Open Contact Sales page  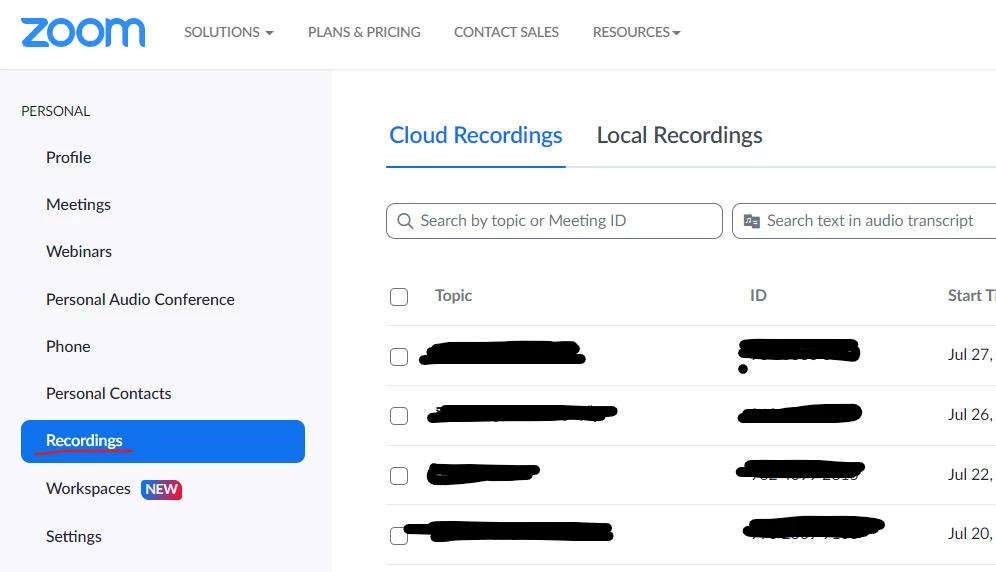pos(506,32)
